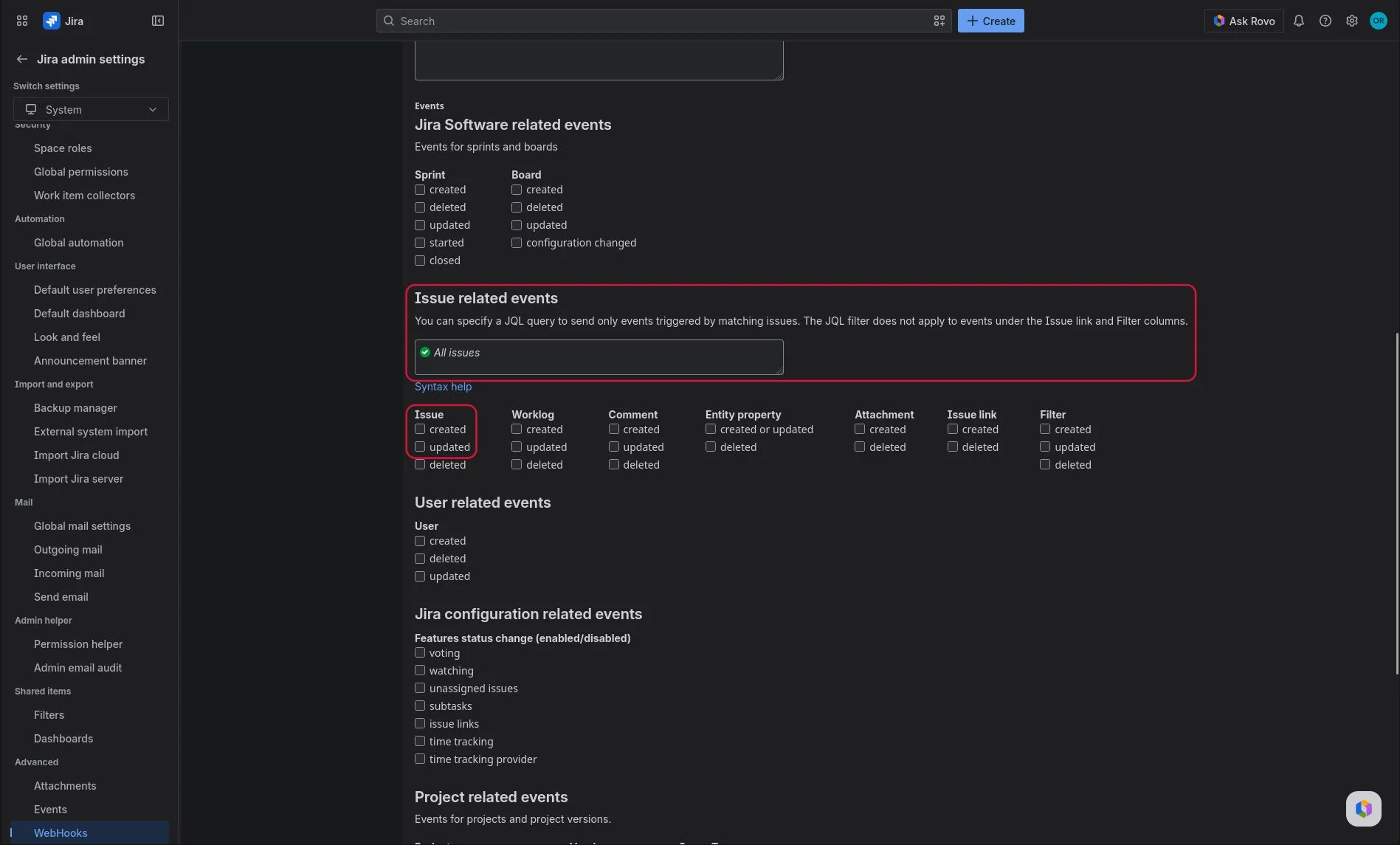The image size is (1400, 845).
Task: Open Attachments under Advanced
Action: pos(65,786)
